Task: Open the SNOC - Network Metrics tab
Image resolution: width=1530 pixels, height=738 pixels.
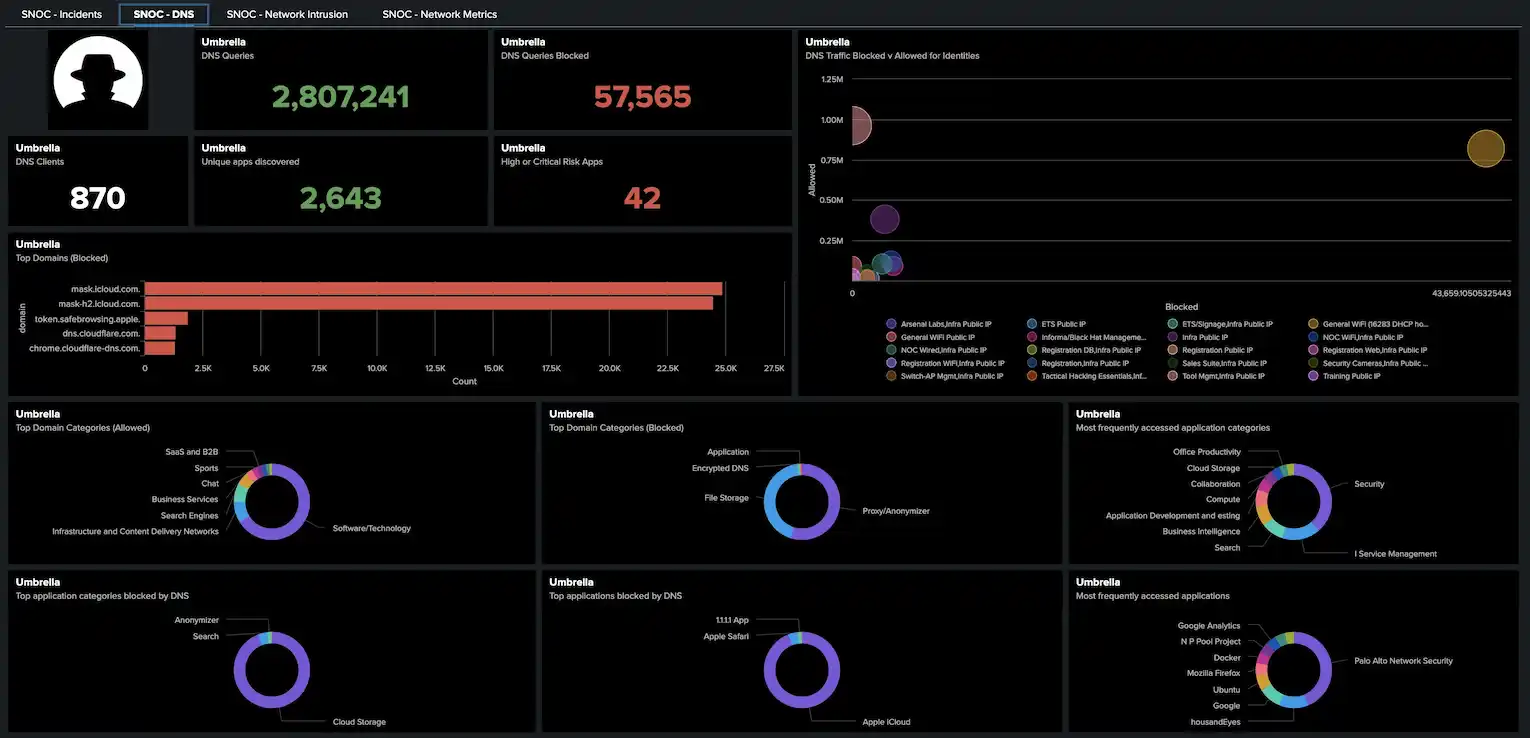Action: pyautogui.click(x=439, y=14)
